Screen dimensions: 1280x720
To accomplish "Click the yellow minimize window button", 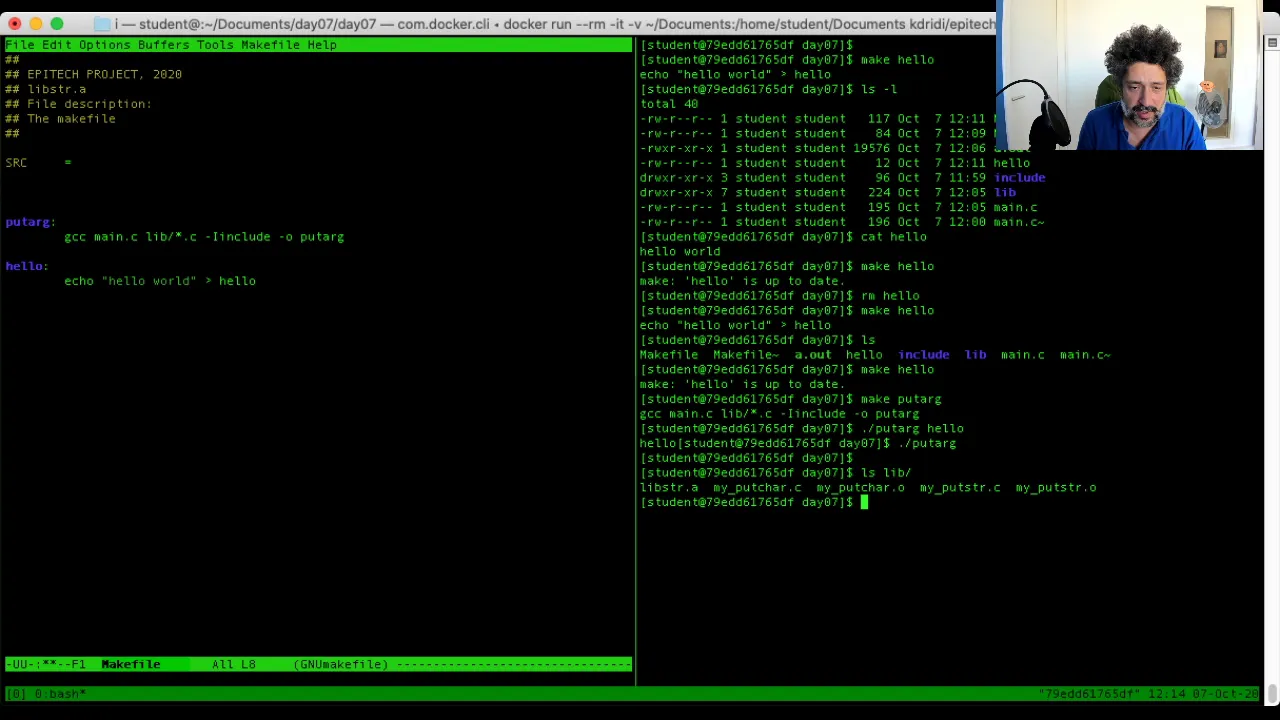I will (x=35, y=23).
